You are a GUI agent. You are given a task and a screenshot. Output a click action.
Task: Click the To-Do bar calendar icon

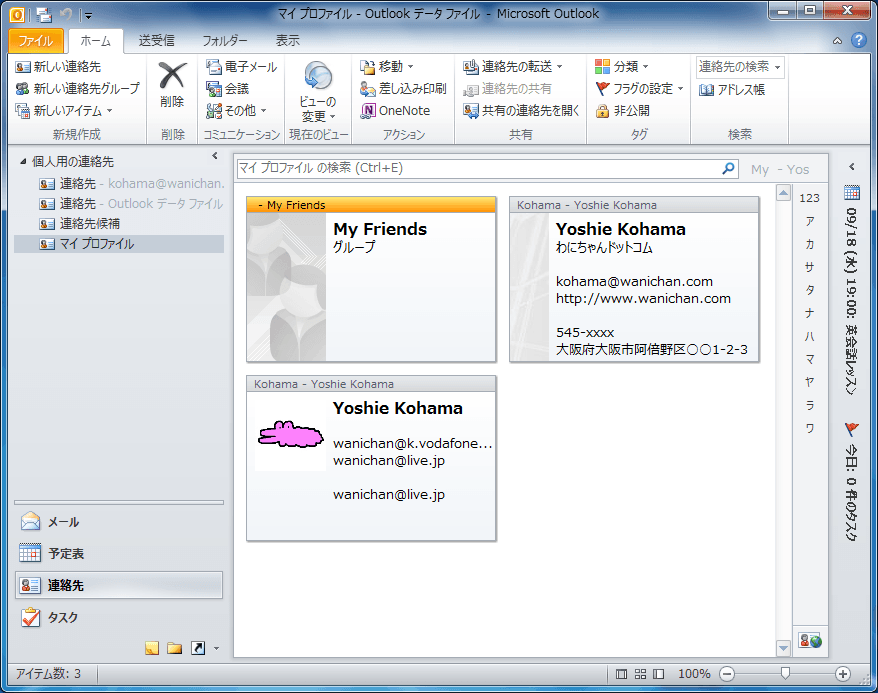tap(852, 193)
